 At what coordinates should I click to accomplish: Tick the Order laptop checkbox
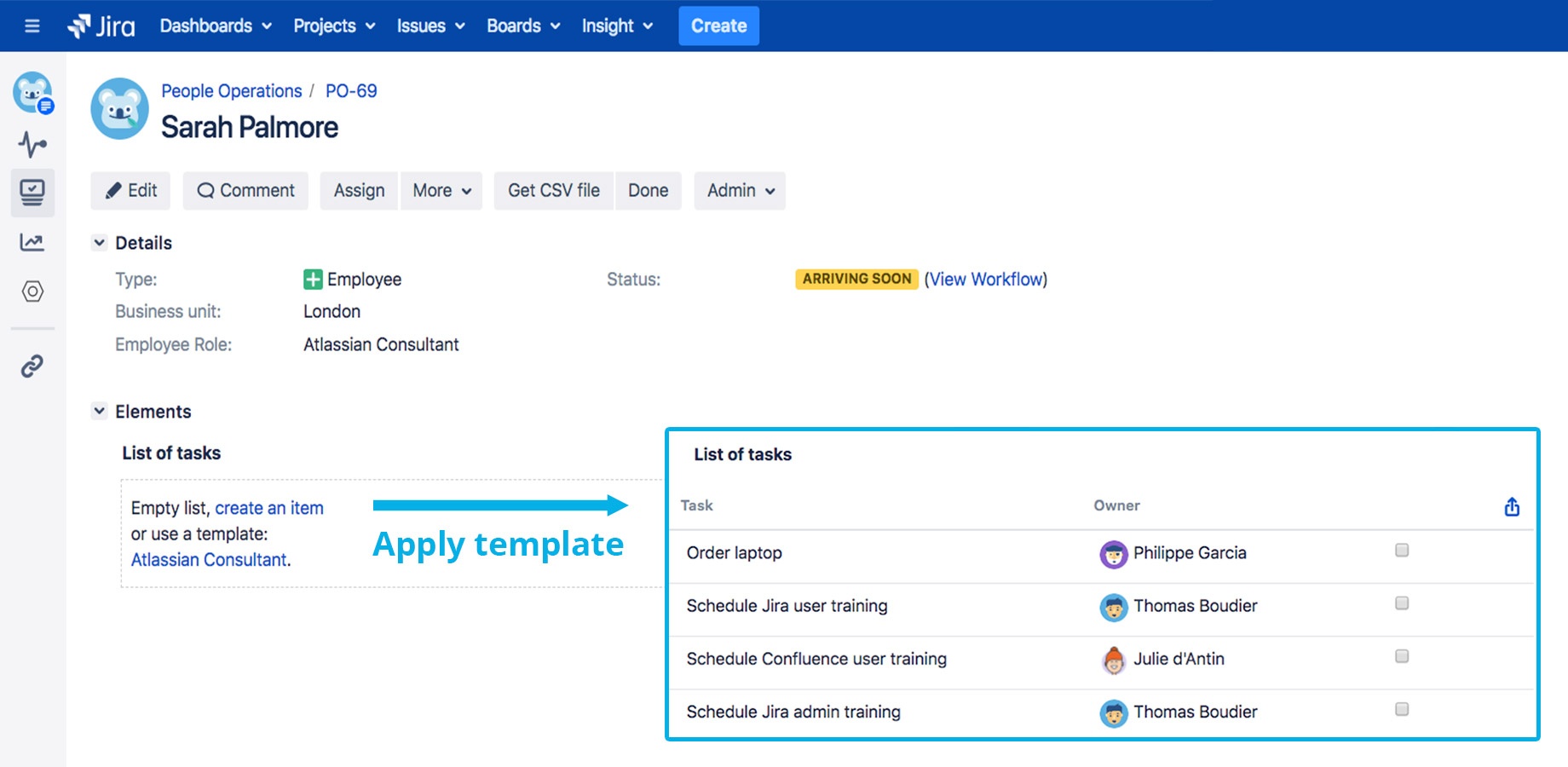pyautogui.click(x=1402, y=551)
